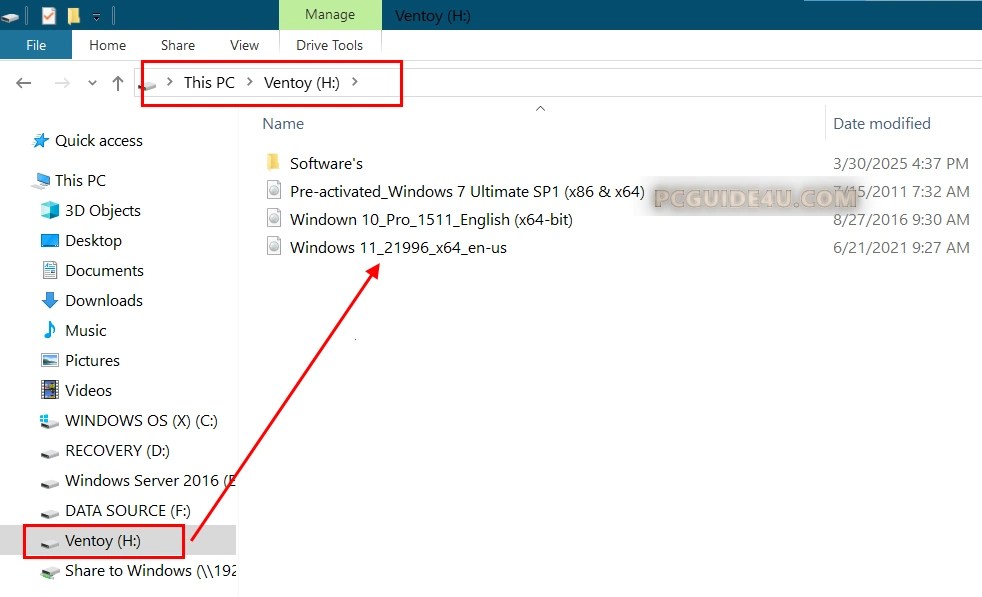Click This PC in the address breadcrumb
Screen dimensions: 982x597
click(x=209, y=83)
